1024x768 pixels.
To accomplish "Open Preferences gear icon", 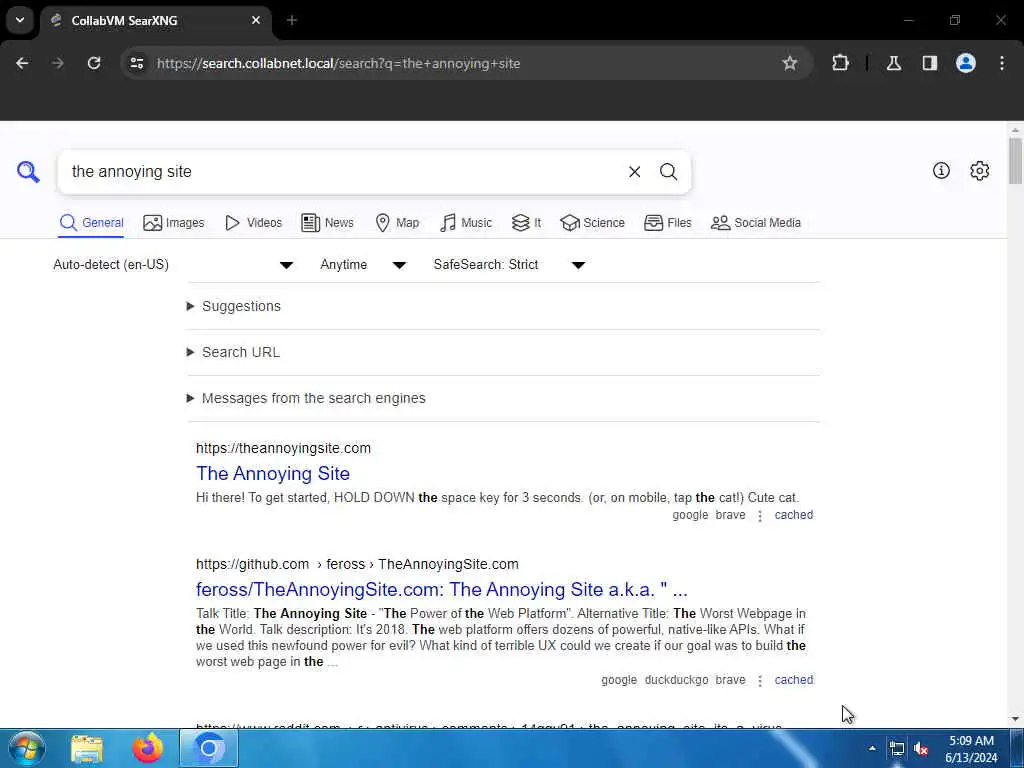I will pos(980,170).
